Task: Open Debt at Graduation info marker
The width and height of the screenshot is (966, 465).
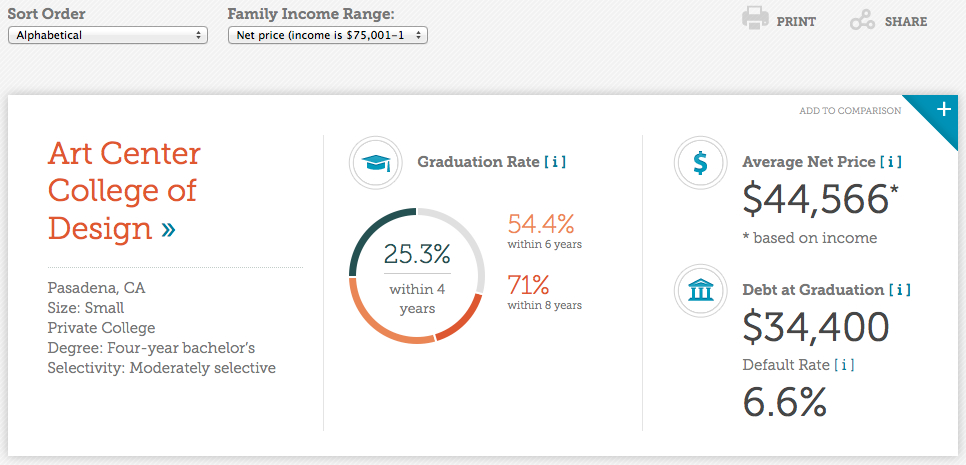Action: tap(899, 289)
